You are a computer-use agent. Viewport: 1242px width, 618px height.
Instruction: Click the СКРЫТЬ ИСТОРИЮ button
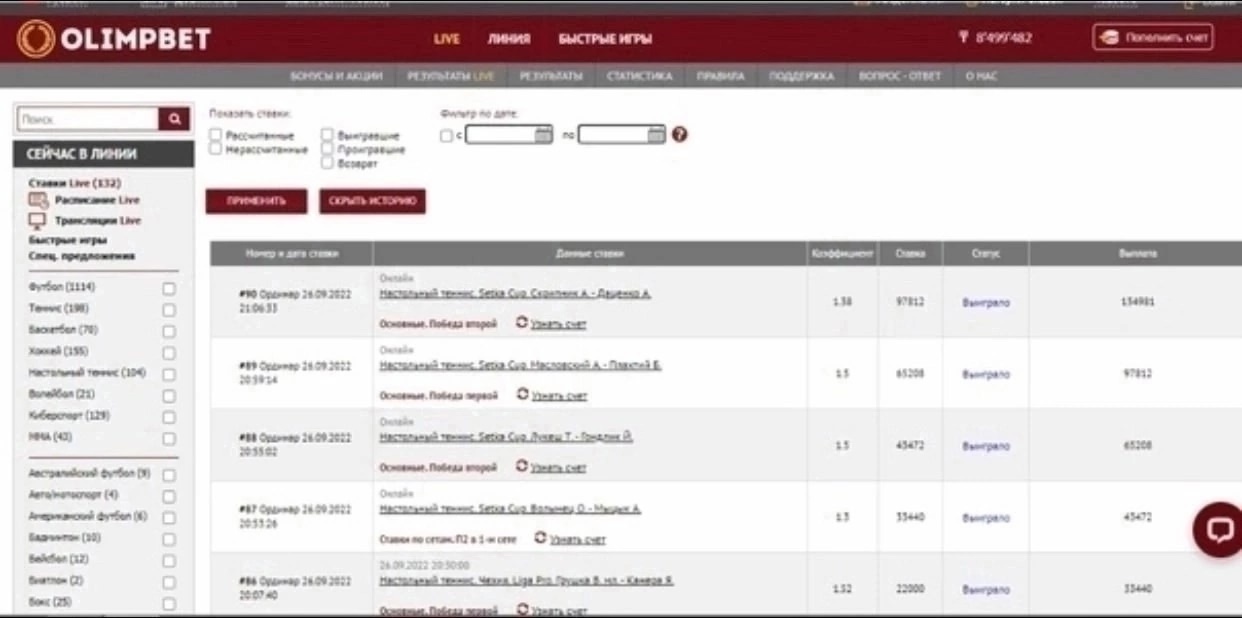372,201
